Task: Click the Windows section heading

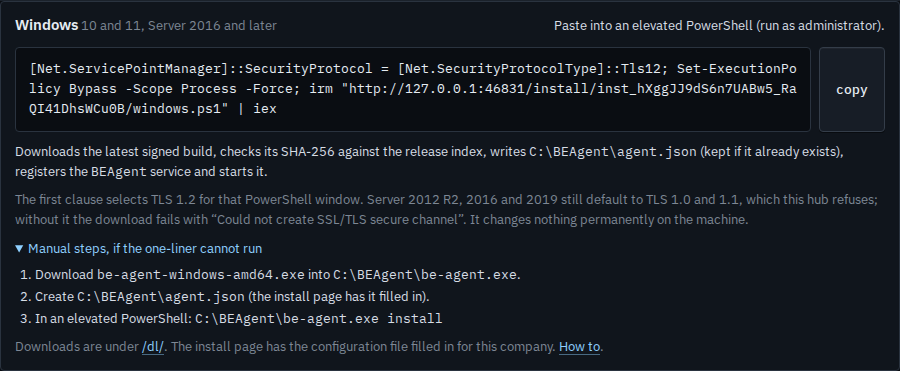Action: pyautogui.click(x=46, y=25)
